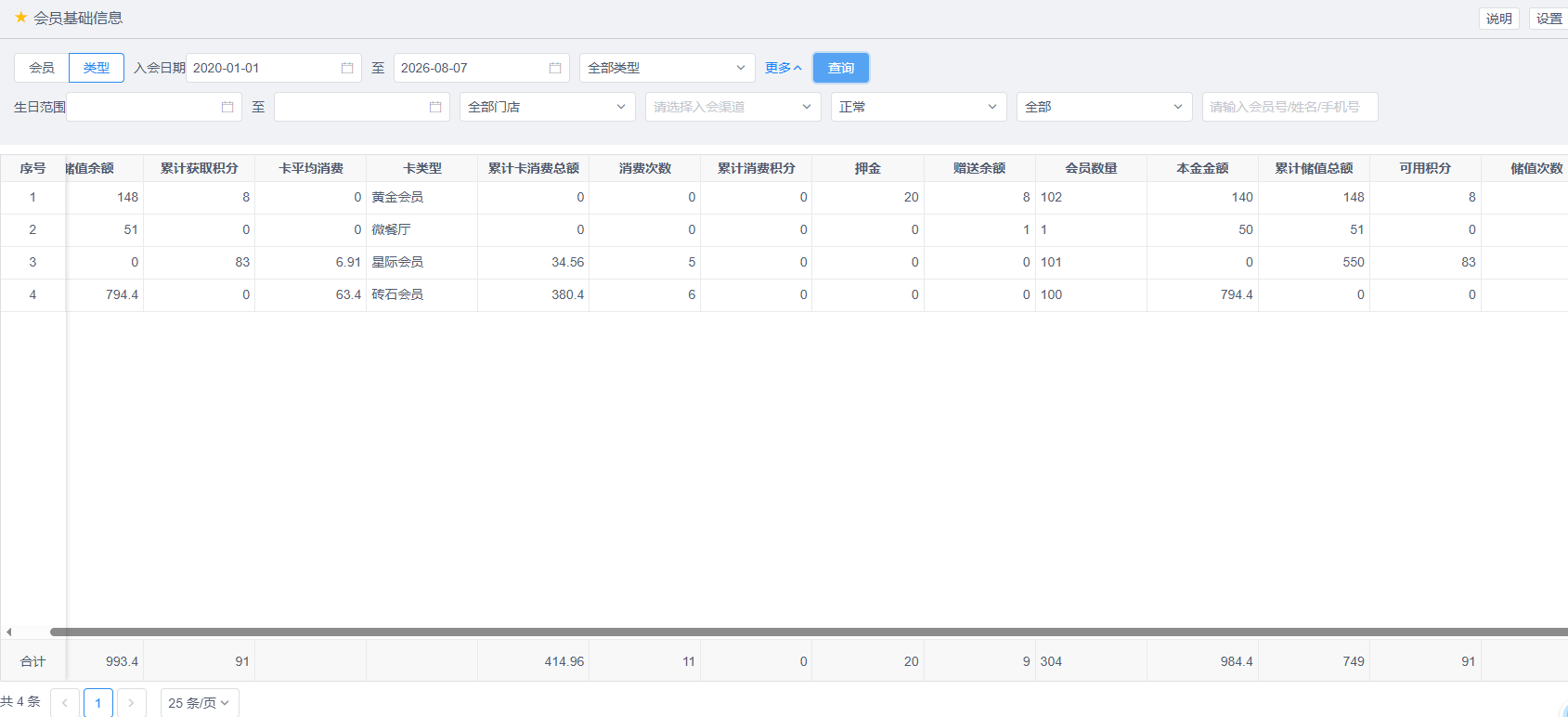
Task: Click the 140 principal amount cell
Action: click(x=1202, y=198)
